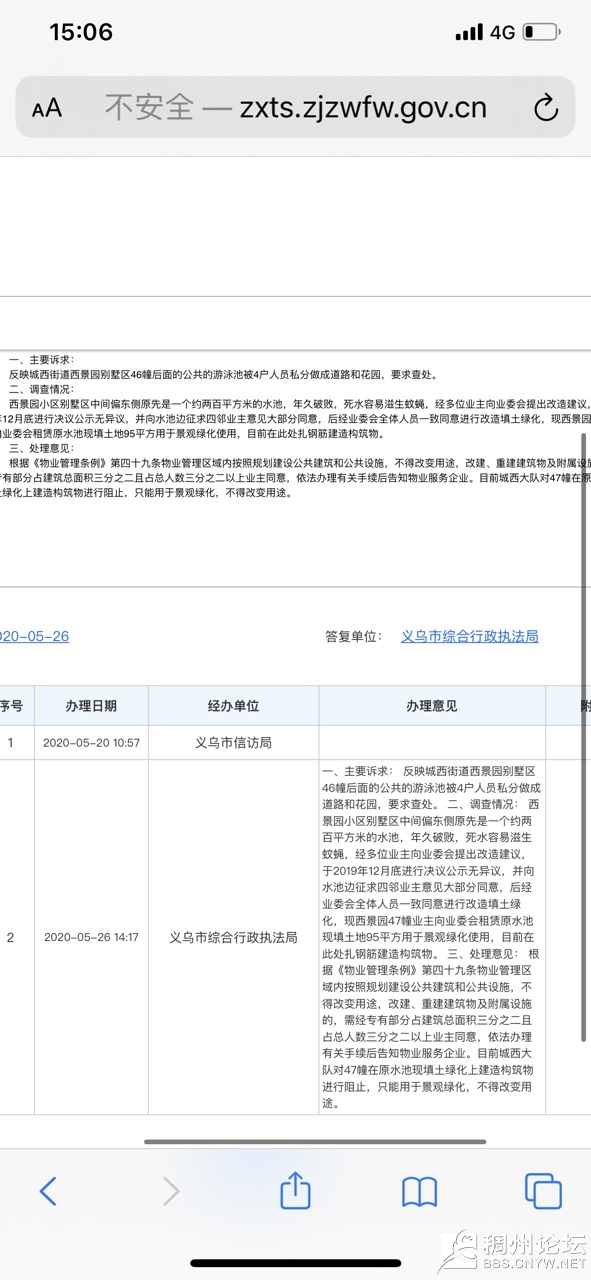Tap the cellular signal bars
Screen dimensions: 591x1280
468,32
